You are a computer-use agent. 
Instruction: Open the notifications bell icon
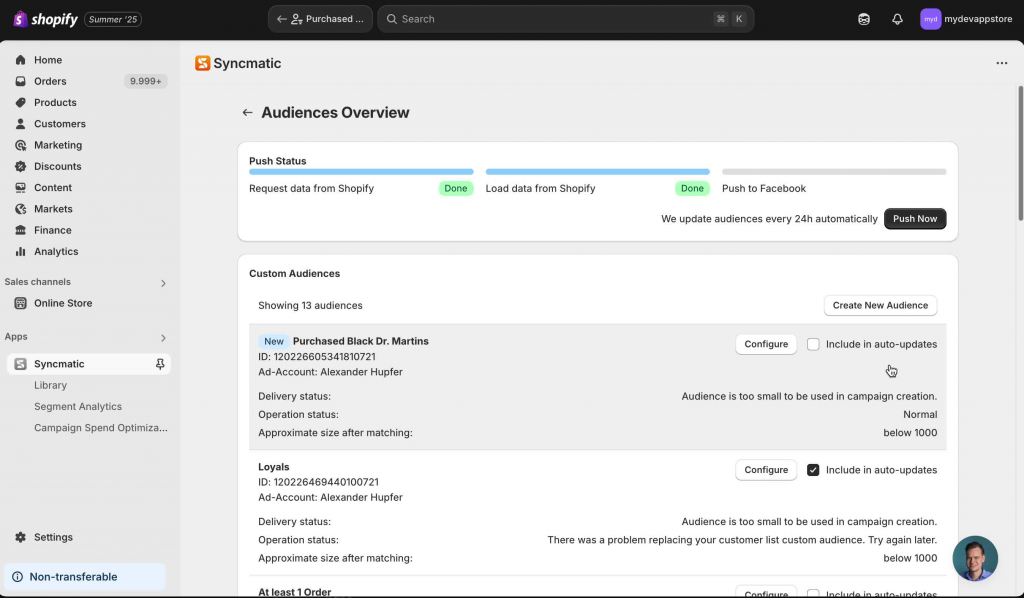tap(897, 19)
